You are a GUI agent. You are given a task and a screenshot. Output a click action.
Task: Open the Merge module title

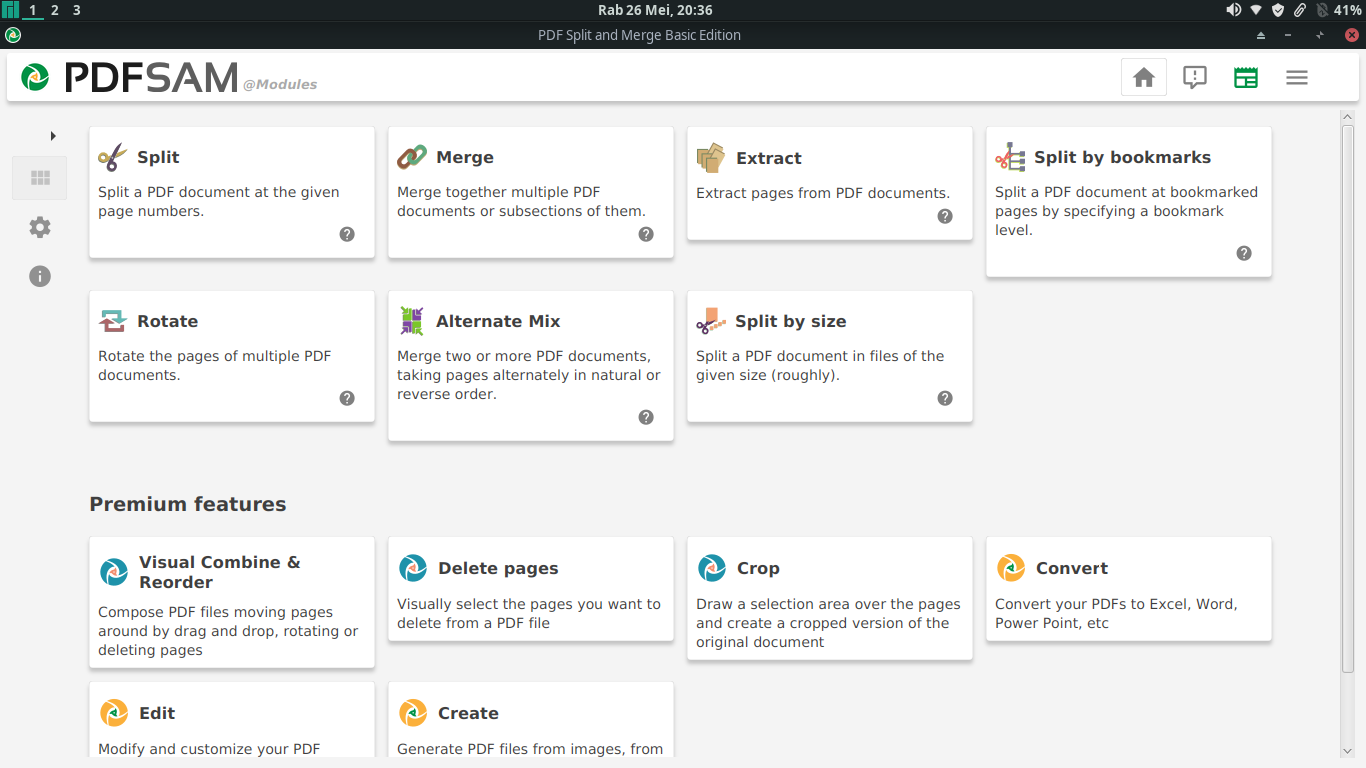click(x=465, y=157)
